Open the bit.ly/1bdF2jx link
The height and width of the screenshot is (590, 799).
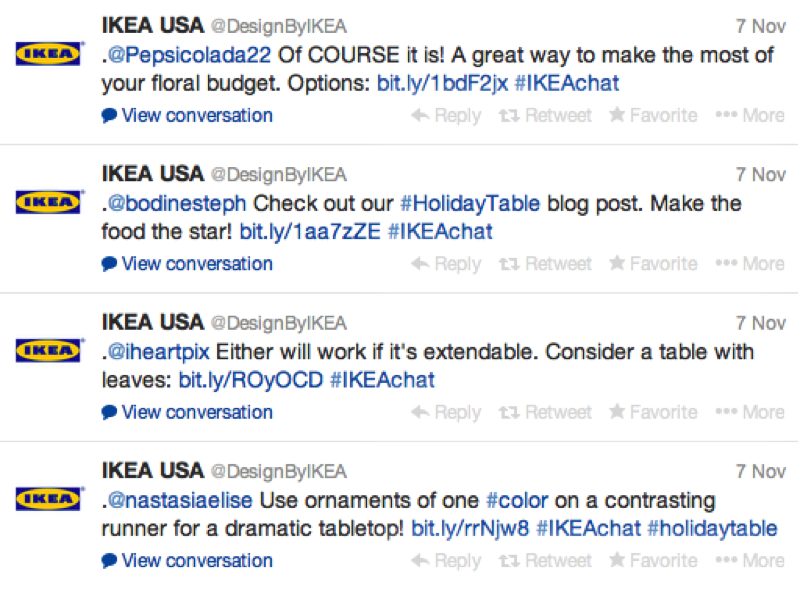tap(441, 83)
